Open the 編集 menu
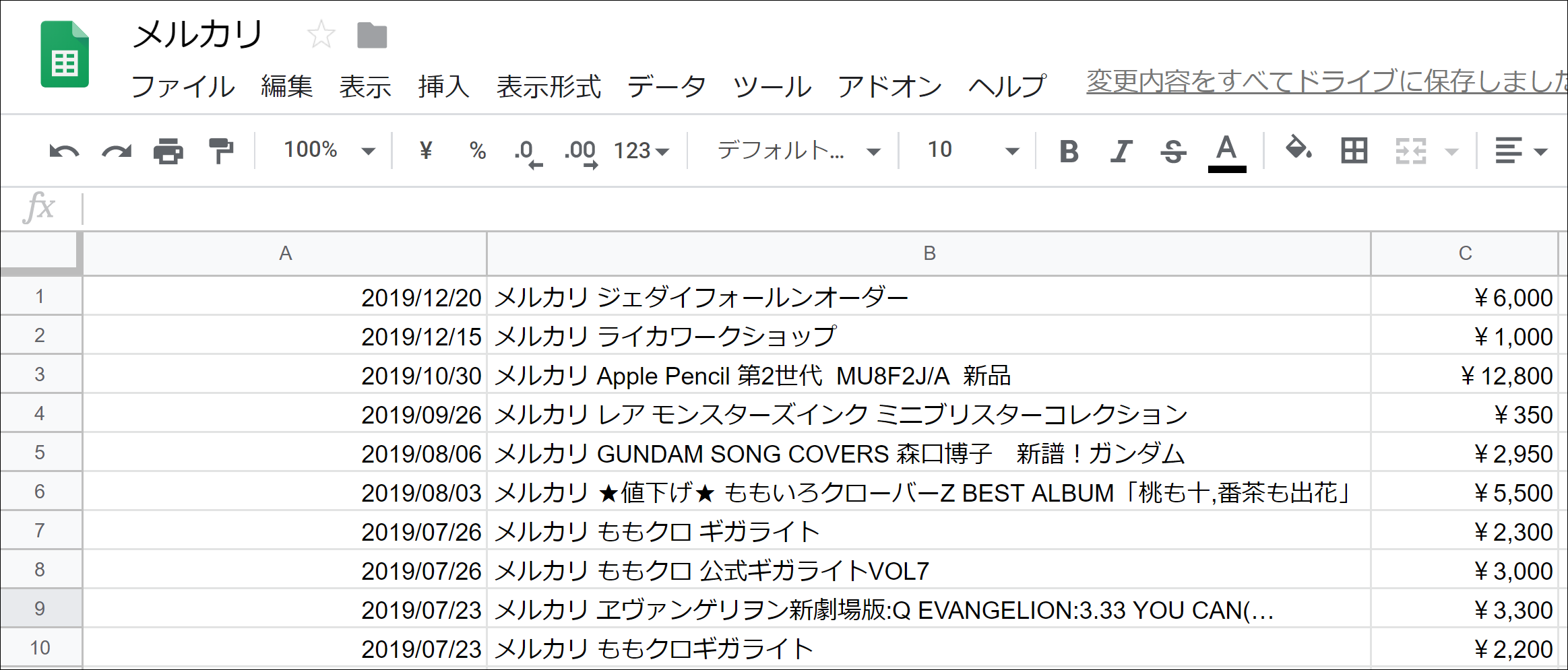Image resolution: width=1568 pixels, height=670 pixels. [x=287, y=86]
